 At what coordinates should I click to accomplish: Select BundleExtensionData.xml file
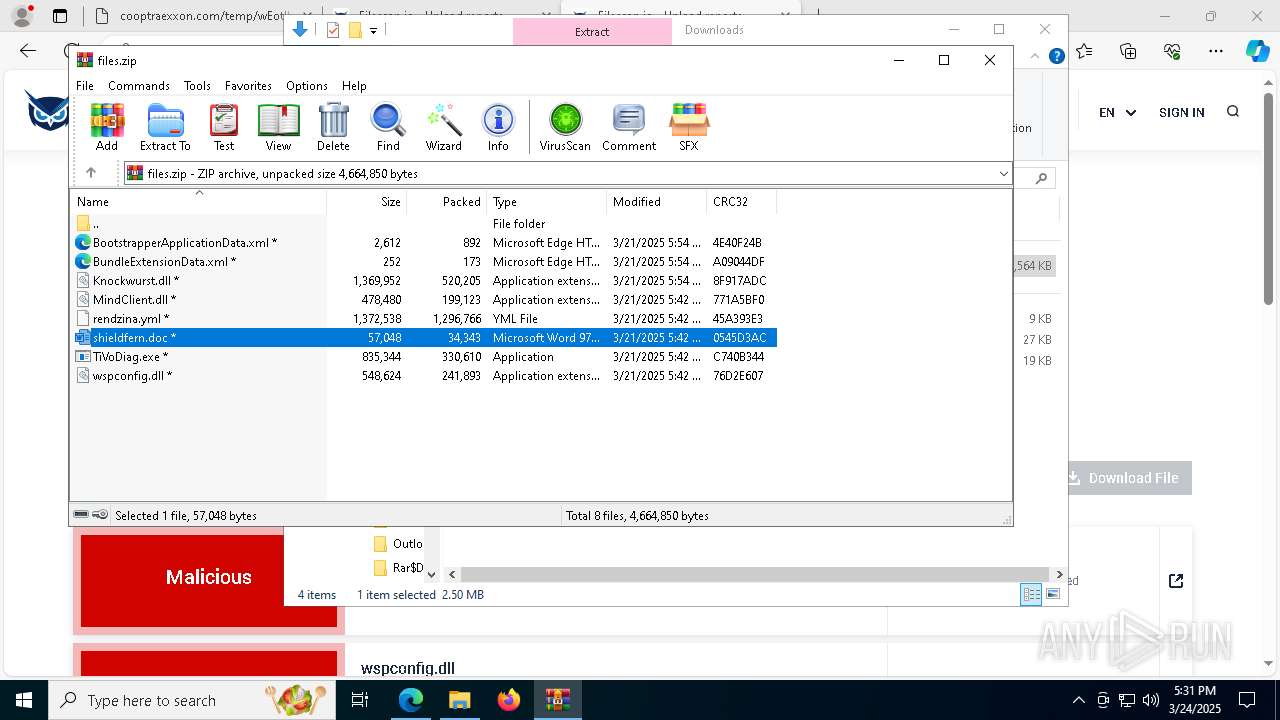pyautogui.click(x=424, y=262)
